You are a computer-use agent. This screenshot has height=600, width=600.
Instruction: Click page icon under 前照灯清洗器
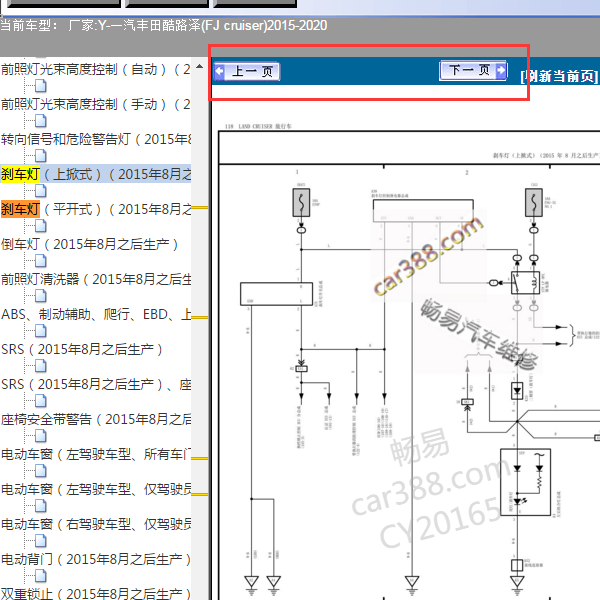click(41, 296)
